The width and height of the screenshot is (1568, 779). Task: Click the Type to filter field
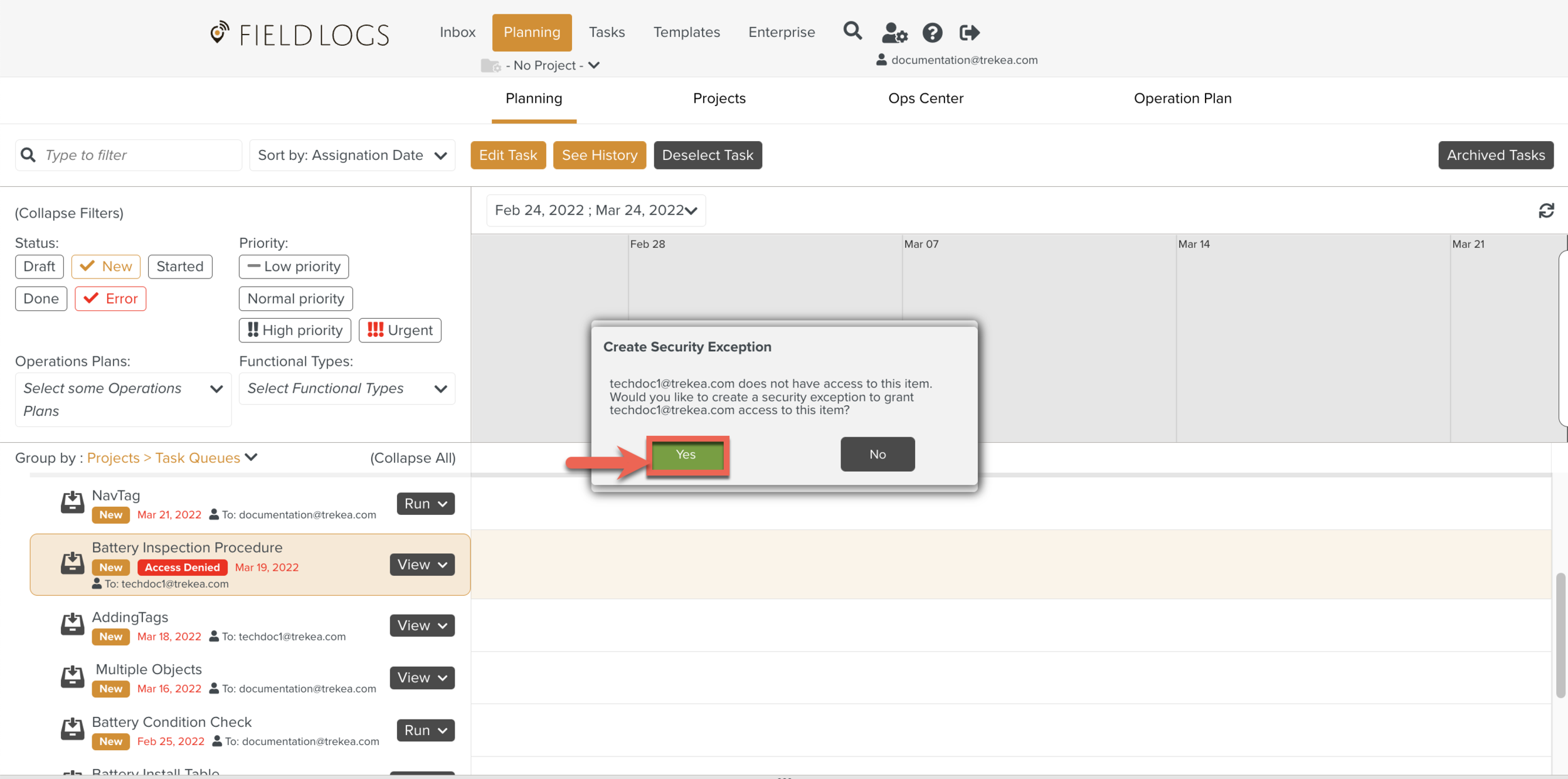point(129,155)
